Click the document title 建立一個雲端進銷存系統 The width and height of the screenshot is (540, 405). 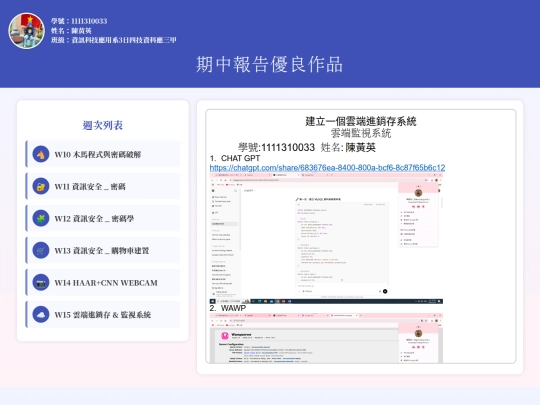coord(361,121)
